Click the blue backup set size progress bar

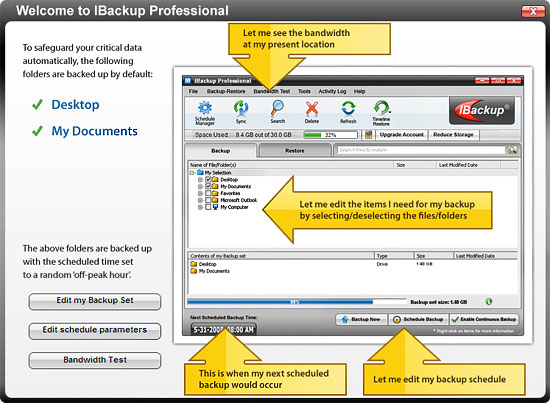pos(296,302)
